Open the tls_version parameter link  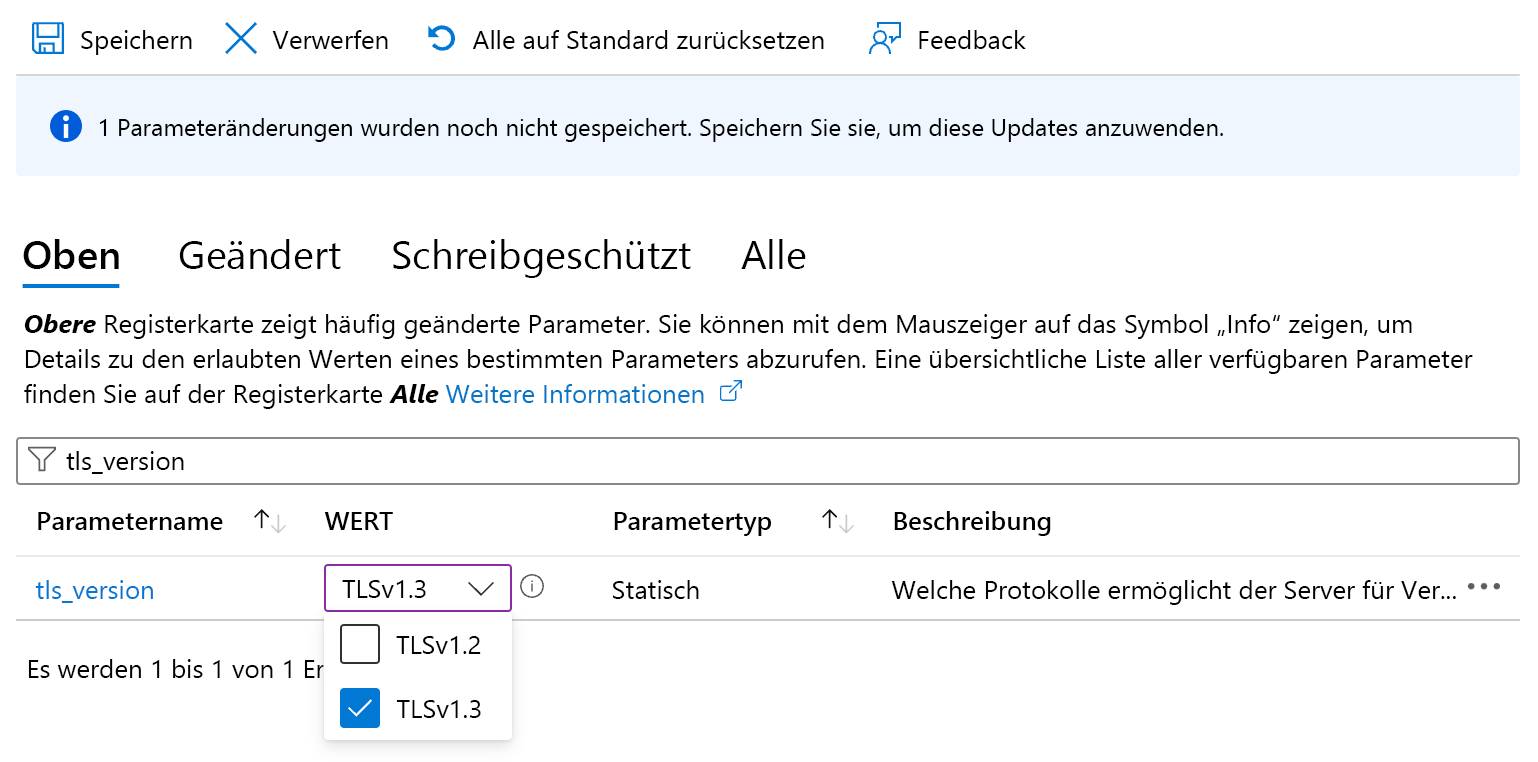95,590
